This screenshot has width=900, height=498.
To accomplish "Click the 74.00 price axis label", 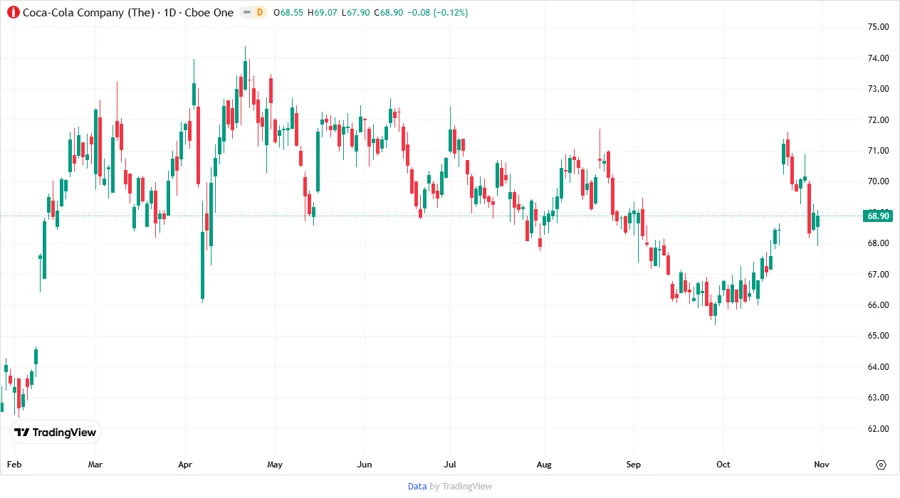I will coord(878,58).
